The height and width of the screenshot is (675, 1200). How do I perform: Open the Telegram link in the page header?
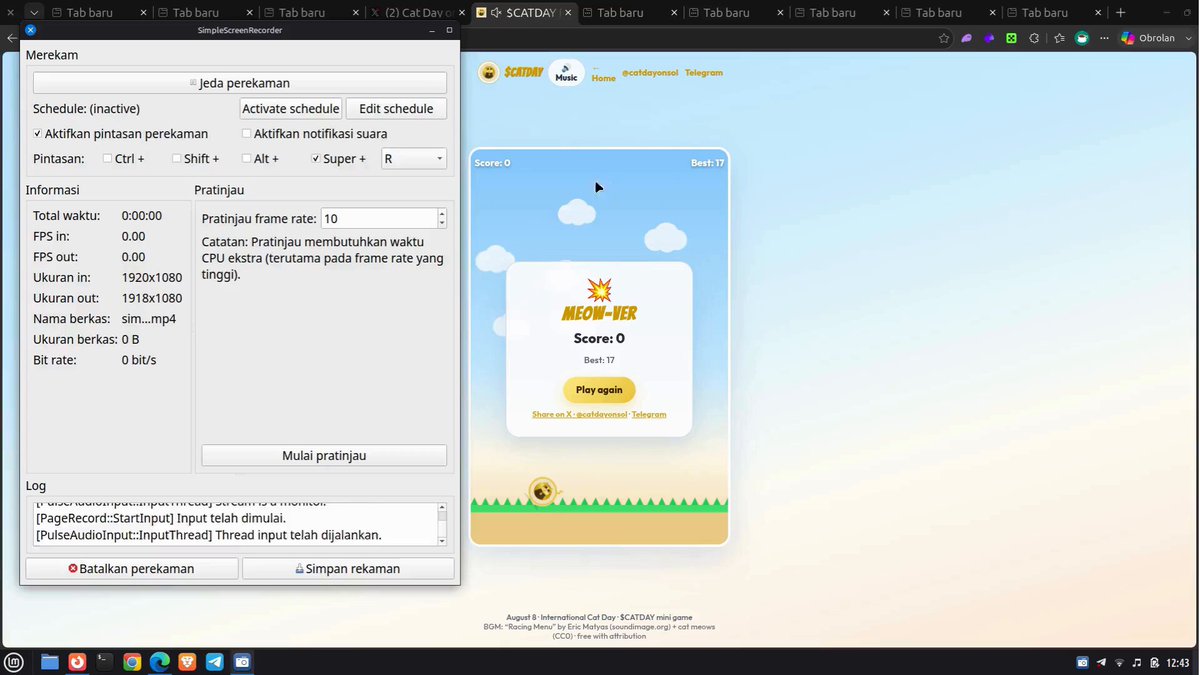tap(703, 73)
